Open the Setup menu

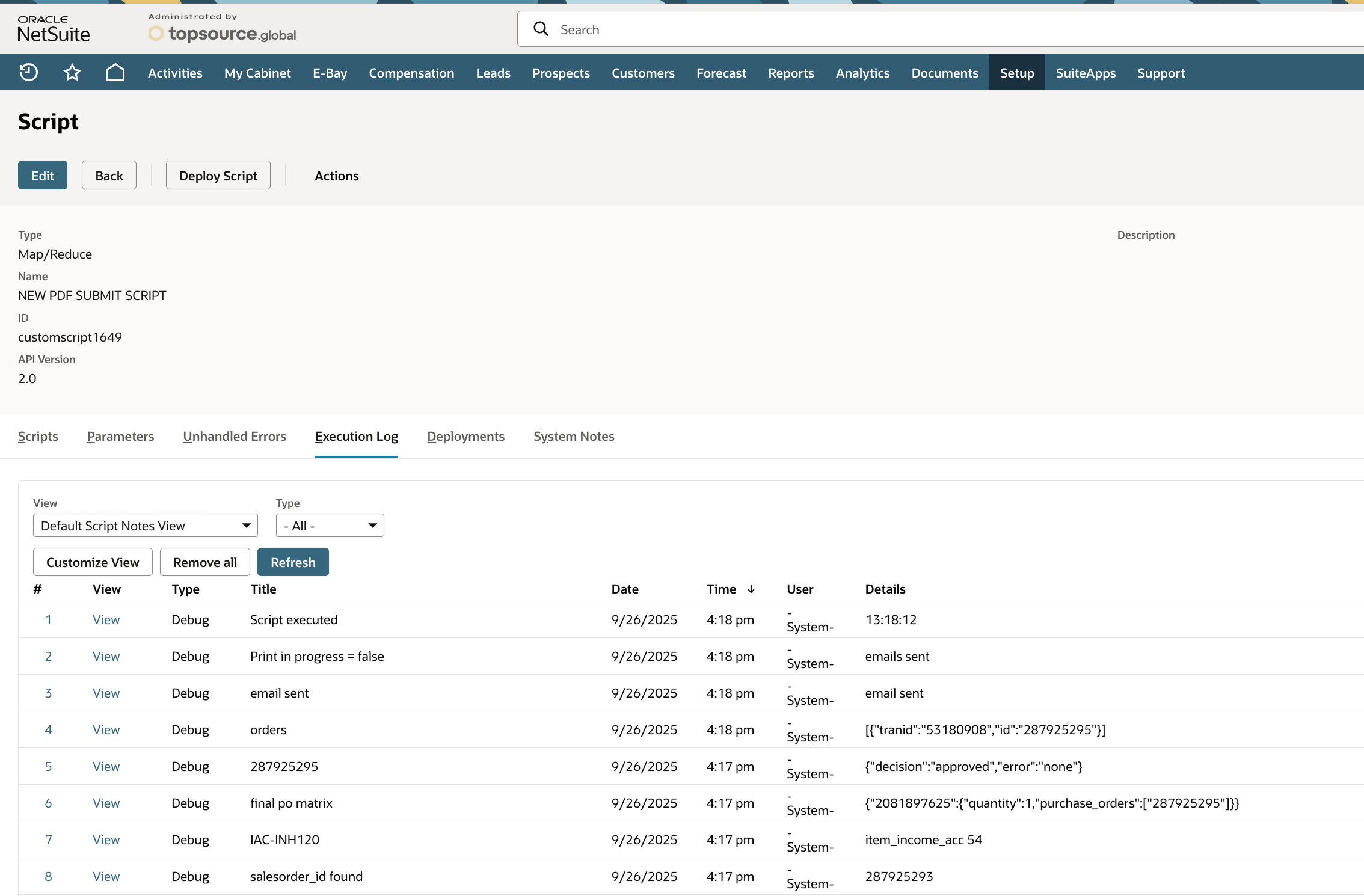[x=1017, y=73]
